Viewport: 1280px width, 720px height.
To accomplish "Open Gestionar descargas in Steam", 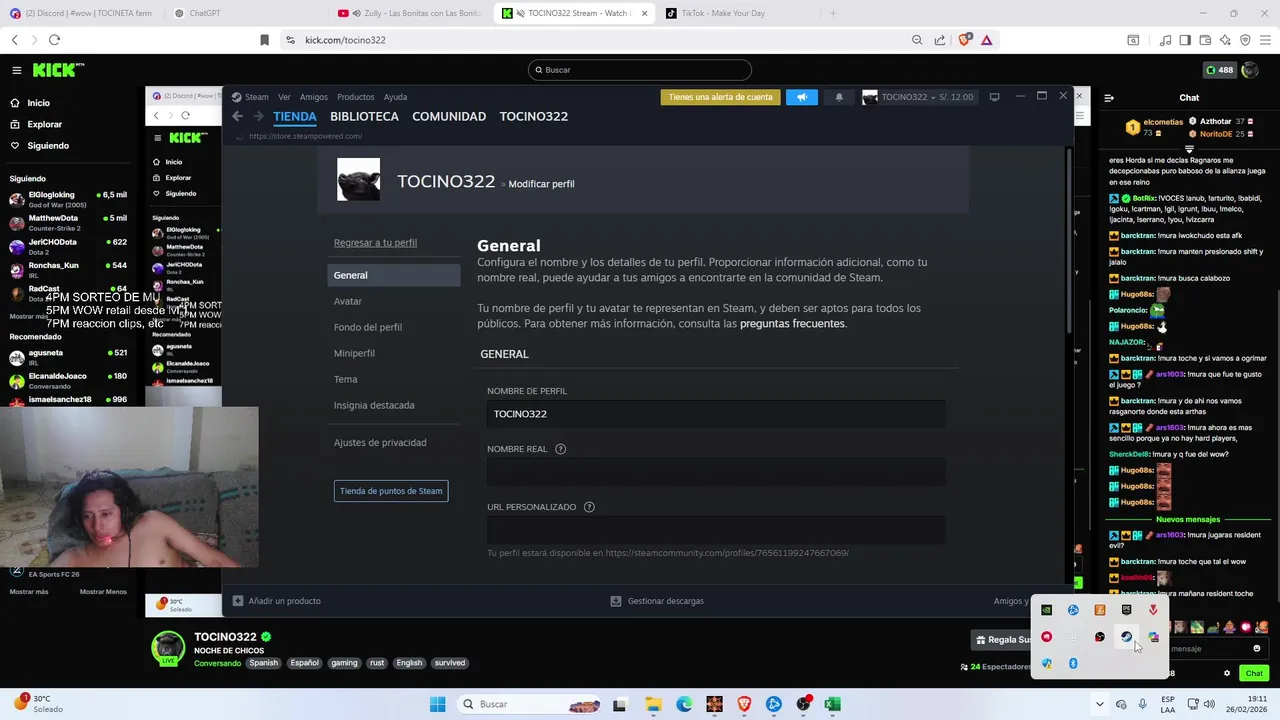I will point(657,601).
